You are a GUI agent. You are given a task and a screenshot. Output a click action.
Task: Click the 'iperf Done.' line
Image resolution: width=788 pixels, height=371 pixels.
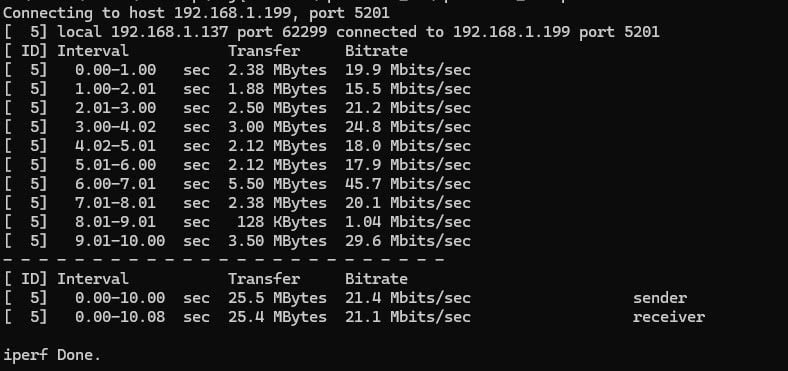pos(52,355)
